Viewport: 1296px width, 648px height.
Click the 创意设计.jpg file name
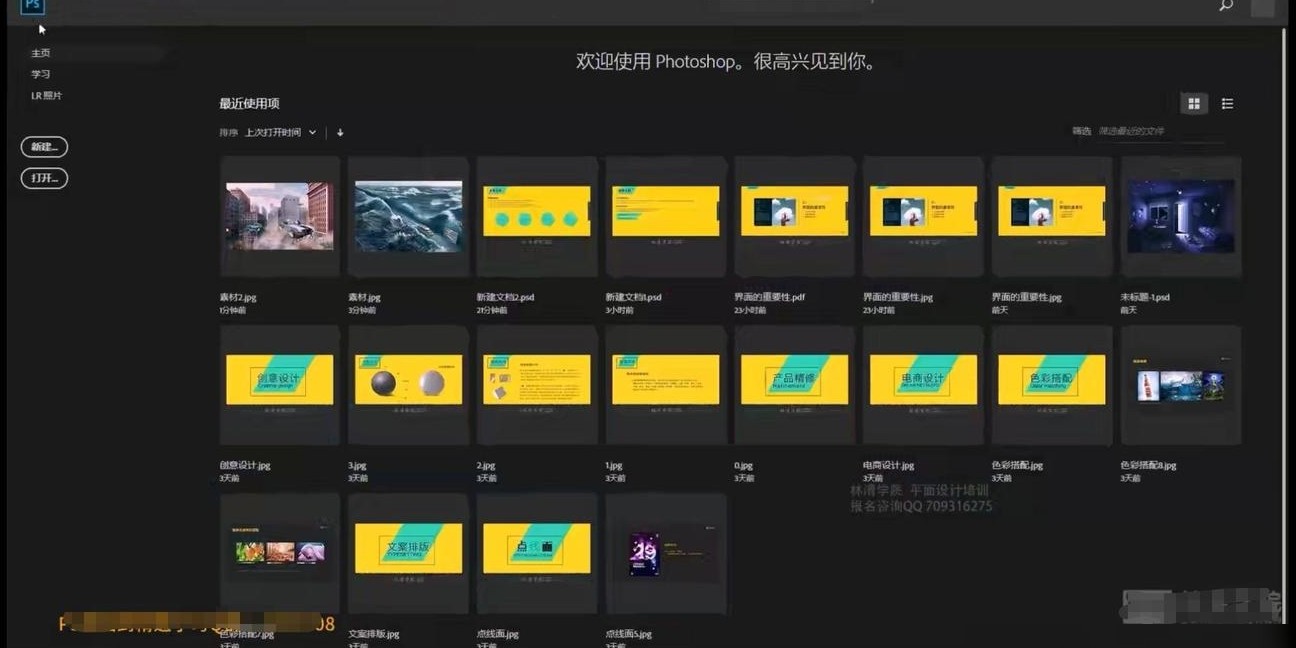245,465
